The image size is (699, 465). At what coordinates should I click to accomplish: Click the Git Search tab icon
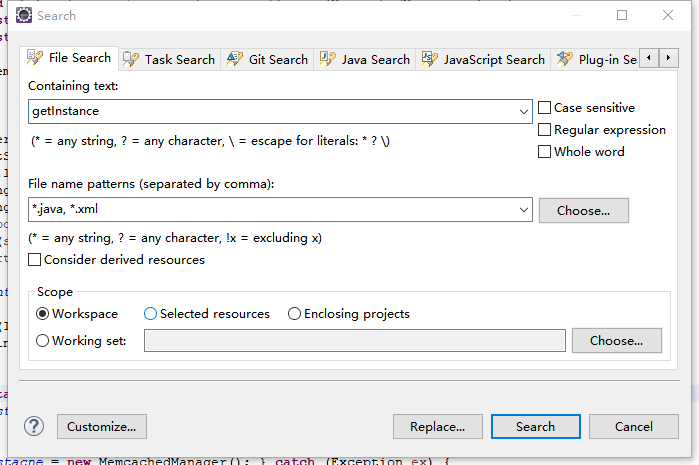pyautogui.click(x=235, y=59)
